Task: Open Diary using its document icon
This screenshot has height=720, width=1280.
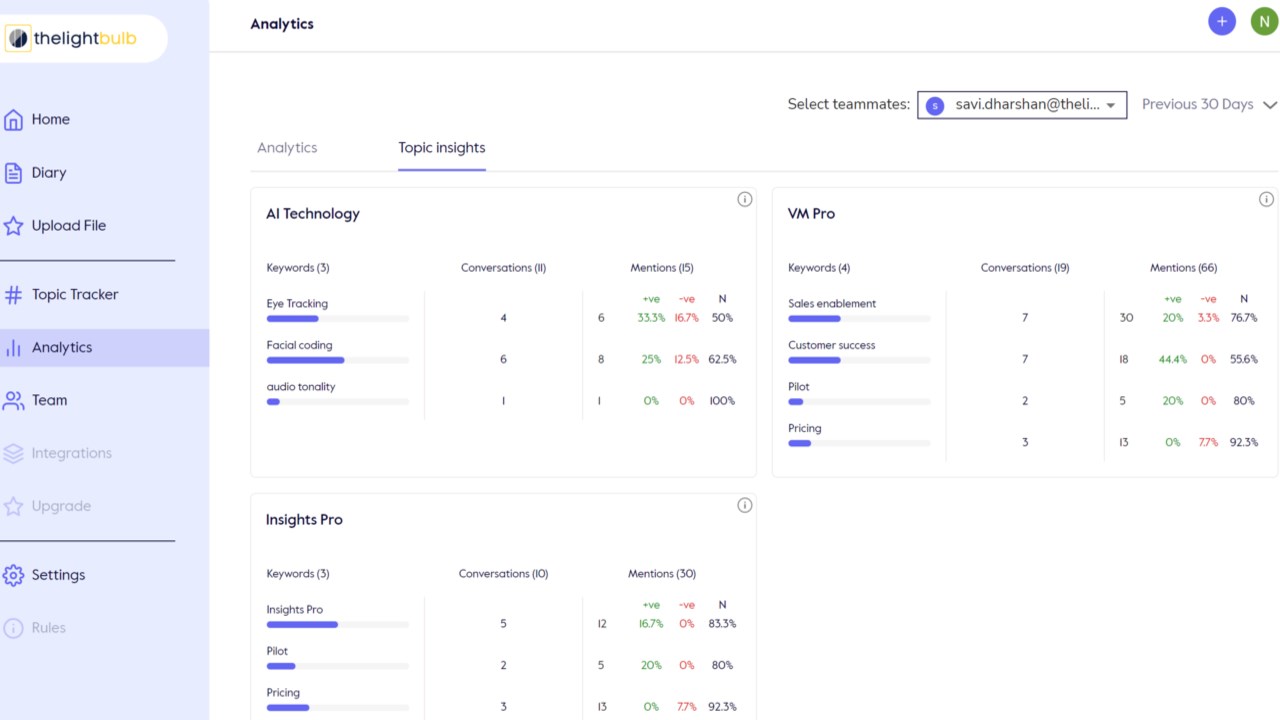Action: pos(13,173)
